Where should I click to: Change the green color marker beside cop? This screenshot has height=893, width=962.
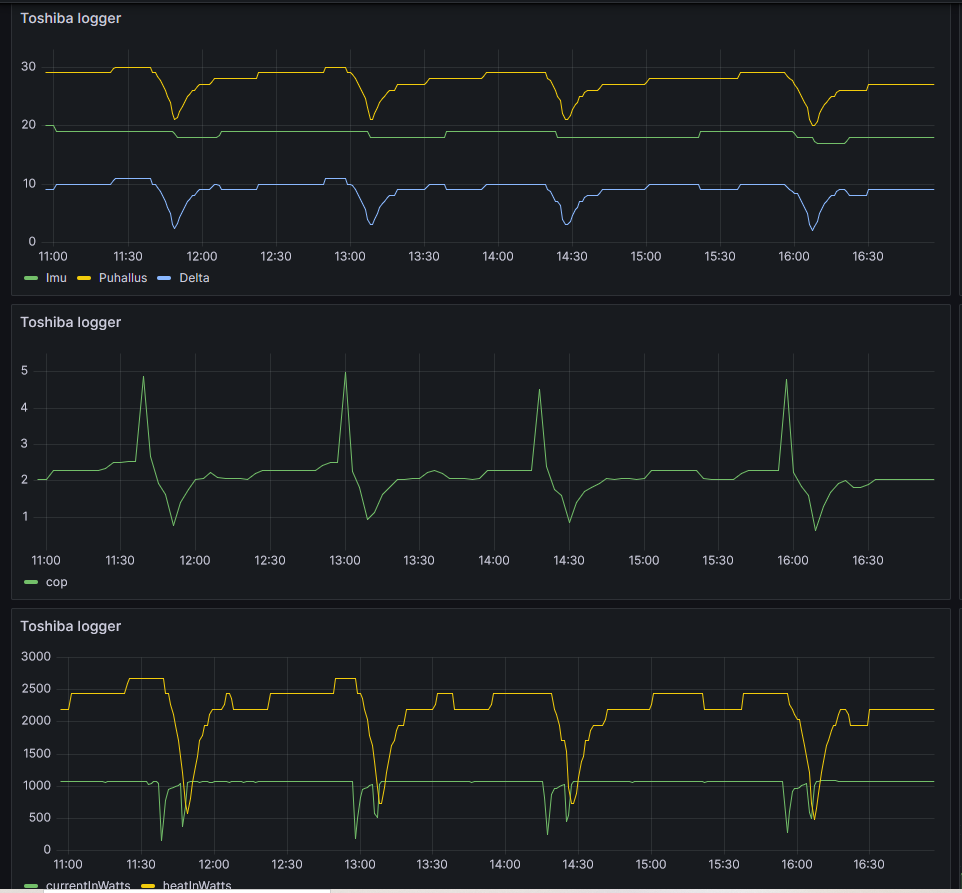(30, 581)
